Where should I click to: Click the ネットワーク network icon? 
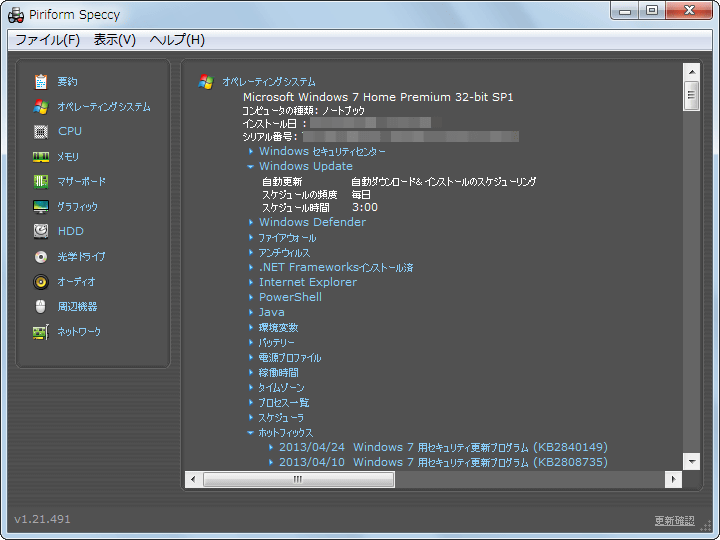tap(41, 332)
